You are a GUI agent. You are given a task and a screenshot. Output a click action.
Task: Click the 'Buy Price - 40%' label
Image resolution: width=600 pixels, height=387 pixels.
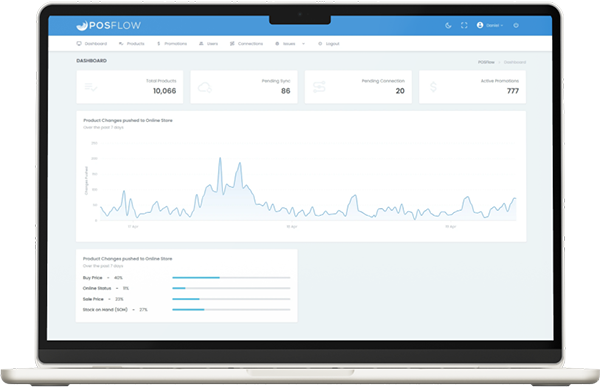103,278
